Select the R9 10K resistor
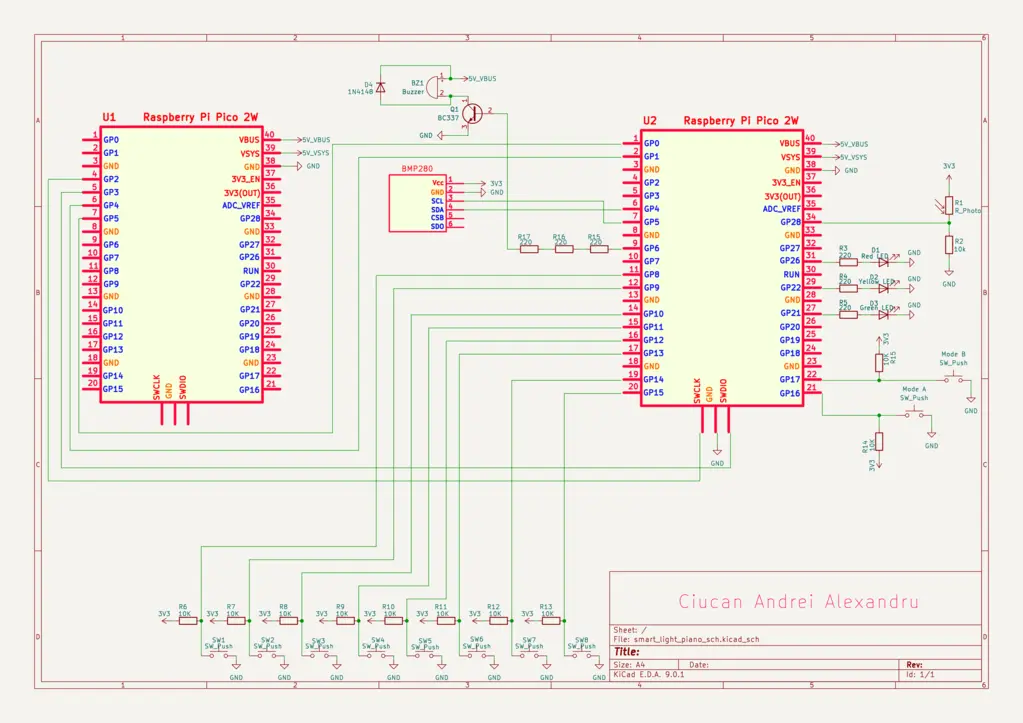Screen dimensions: 1023x723 pyautogui.click(x=345, y=621)
